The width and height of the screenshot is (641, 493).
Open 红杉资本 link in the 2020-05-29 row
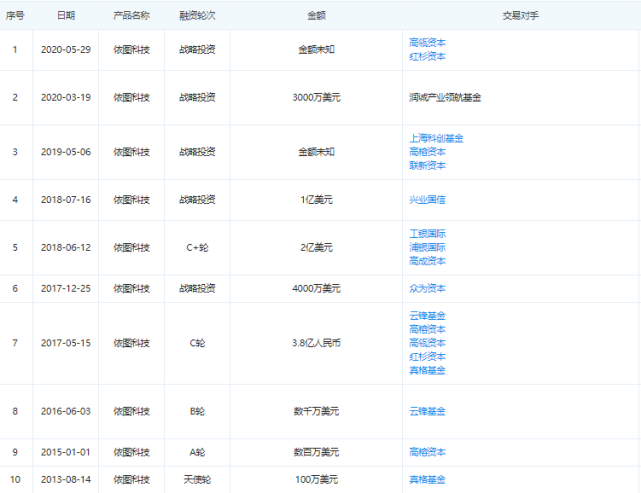427,56
